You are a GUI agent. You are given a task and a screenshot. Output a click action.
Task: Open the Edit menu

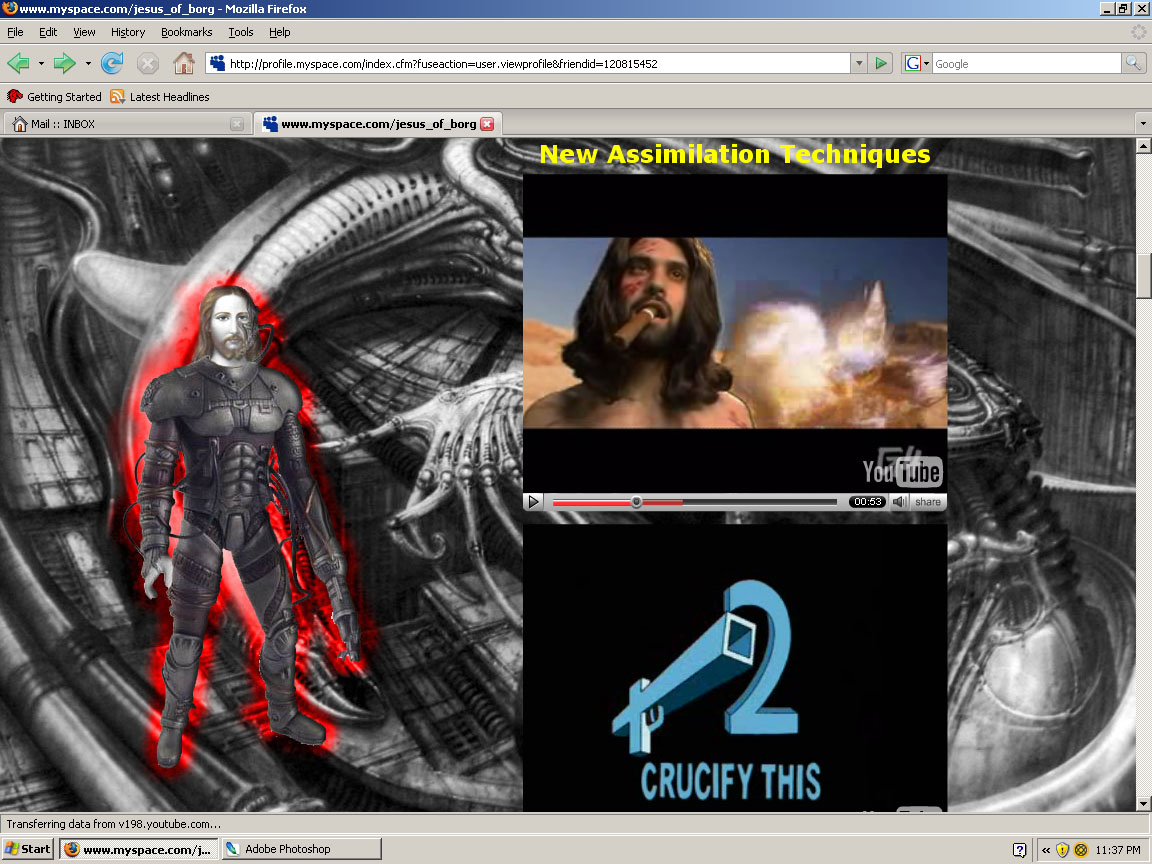48,32
